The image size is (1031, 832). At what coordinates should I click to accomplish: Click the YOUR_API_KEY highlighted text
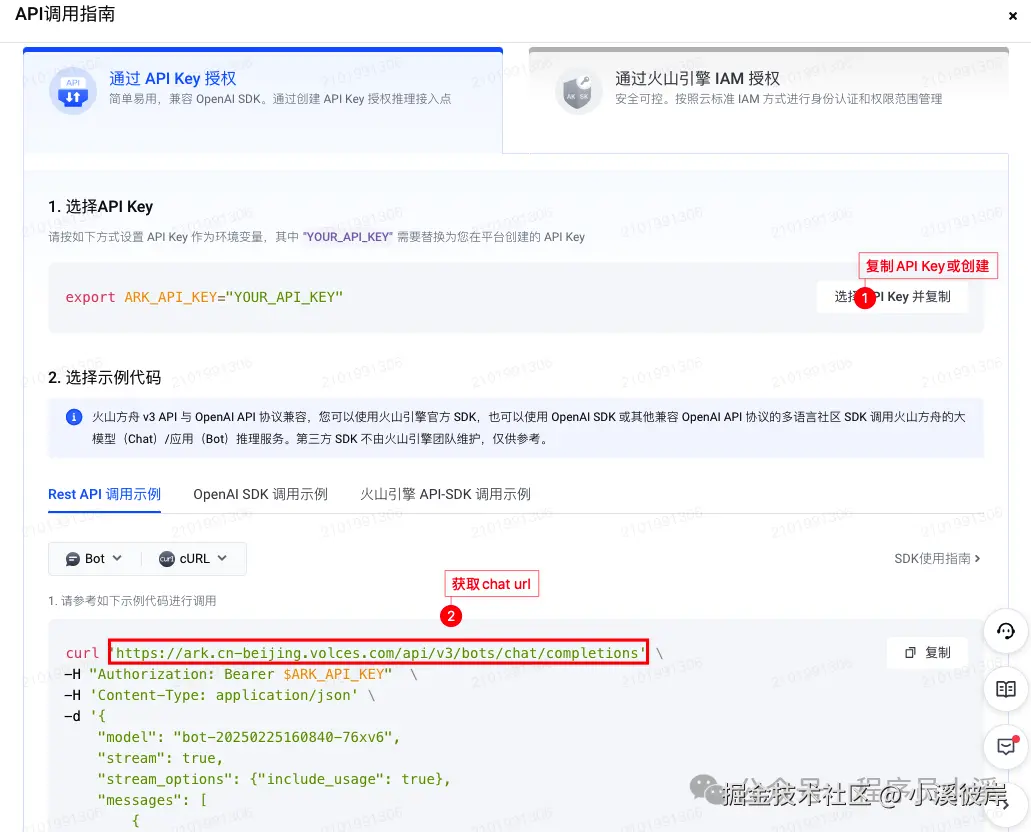coord(347,237)
